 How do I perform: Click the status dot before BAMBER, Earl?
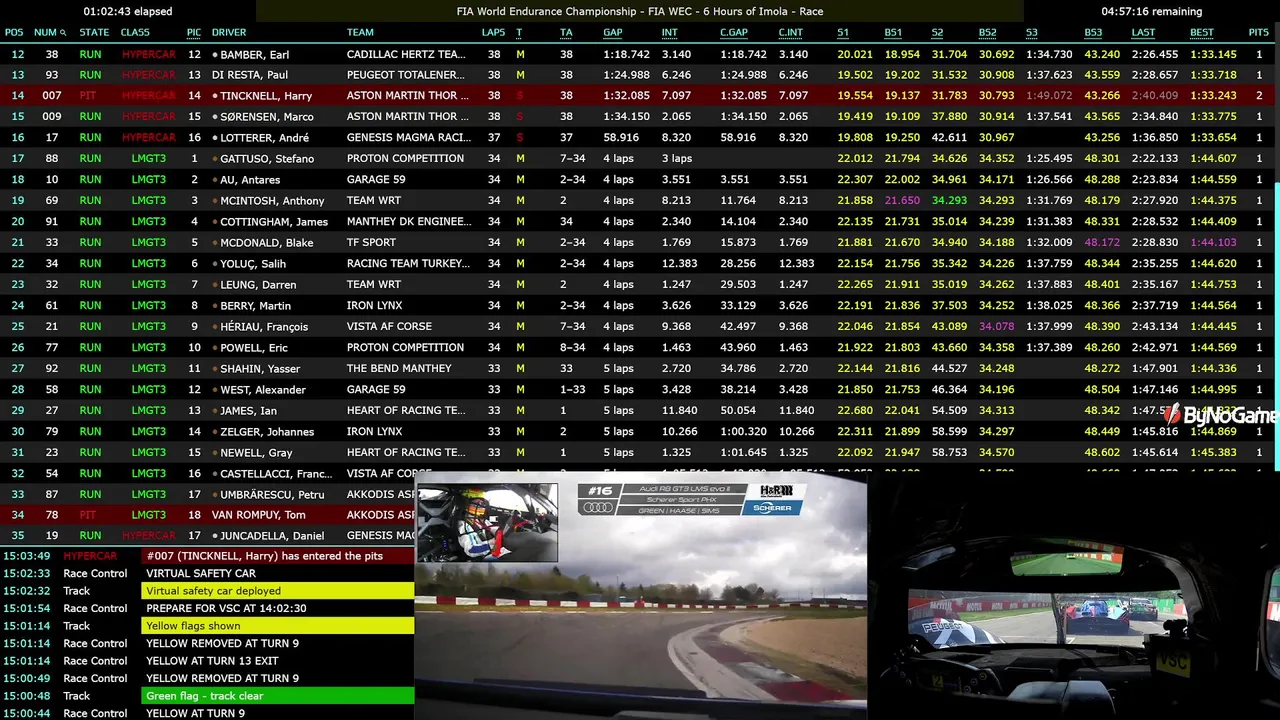point(215,54)
